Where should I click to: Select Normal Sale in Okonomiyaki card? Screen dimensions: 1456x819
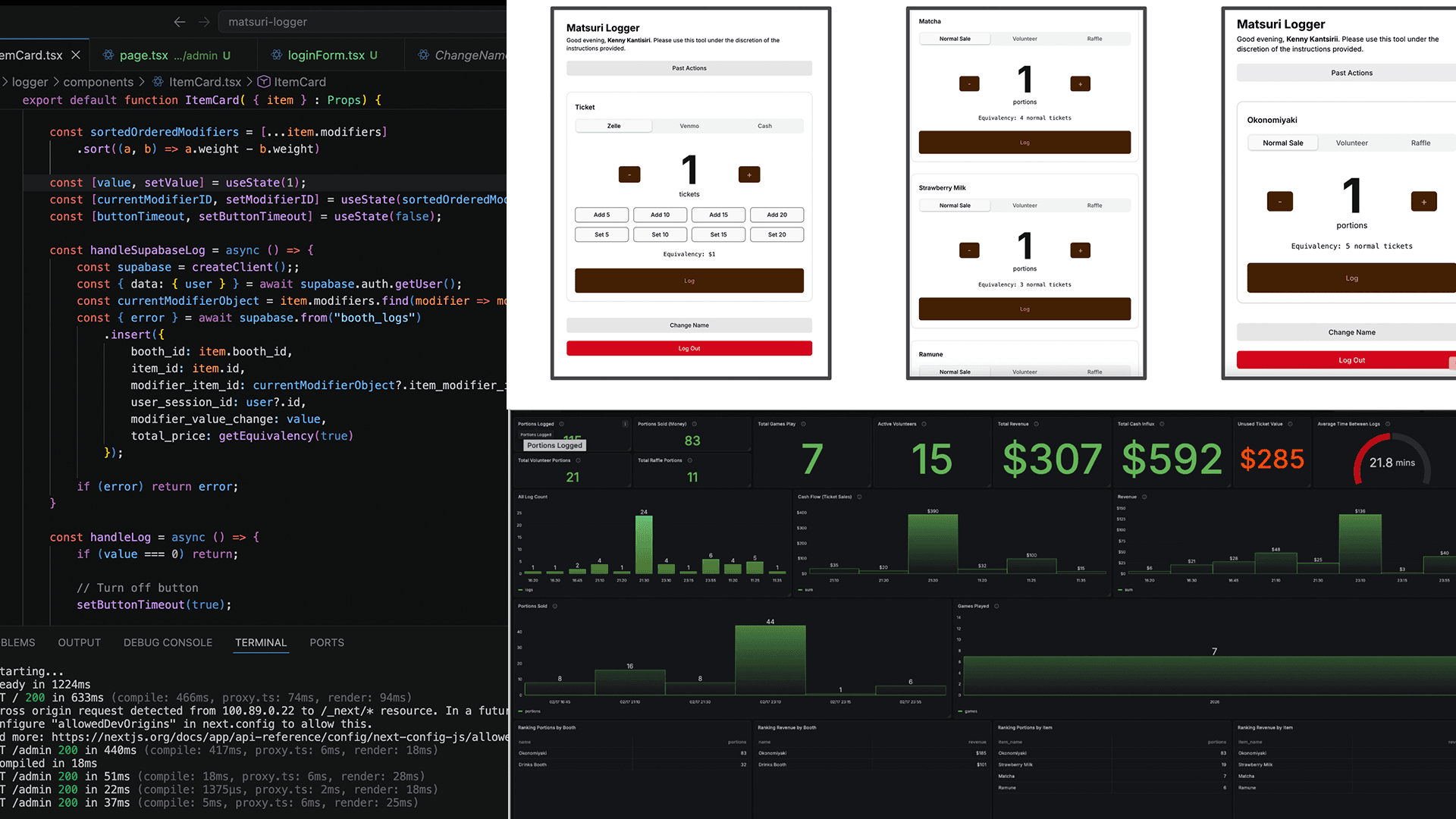point(1283,143)
